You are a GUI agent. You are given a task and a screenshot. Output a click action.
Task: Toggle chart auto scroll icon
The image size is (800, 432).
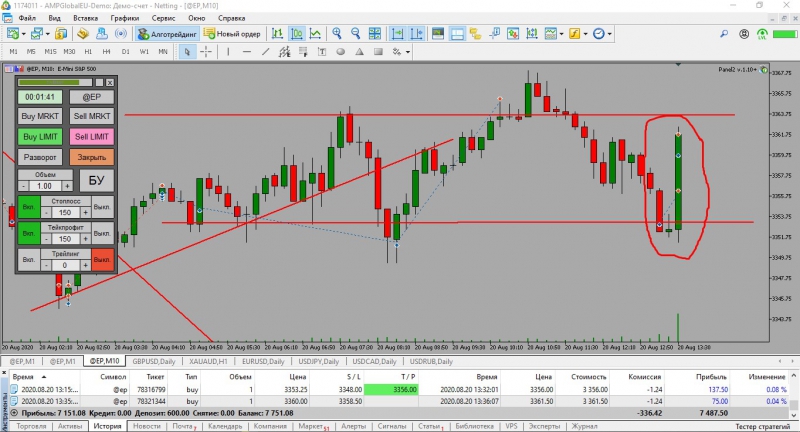(397, 34)
